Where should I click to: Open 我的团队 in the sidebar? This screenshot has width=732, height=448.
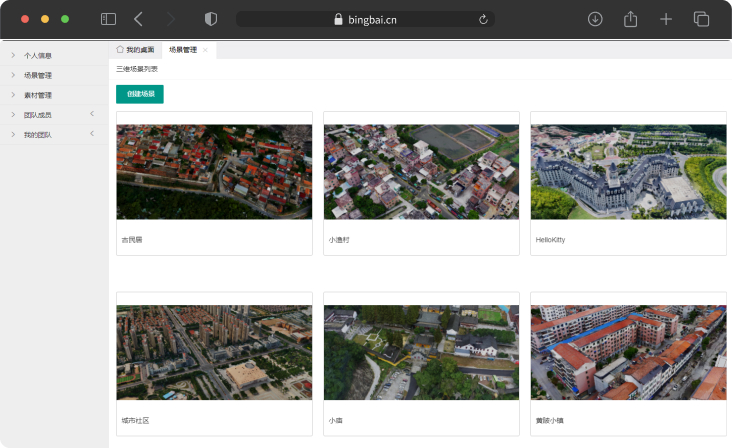tap(38, 134)
